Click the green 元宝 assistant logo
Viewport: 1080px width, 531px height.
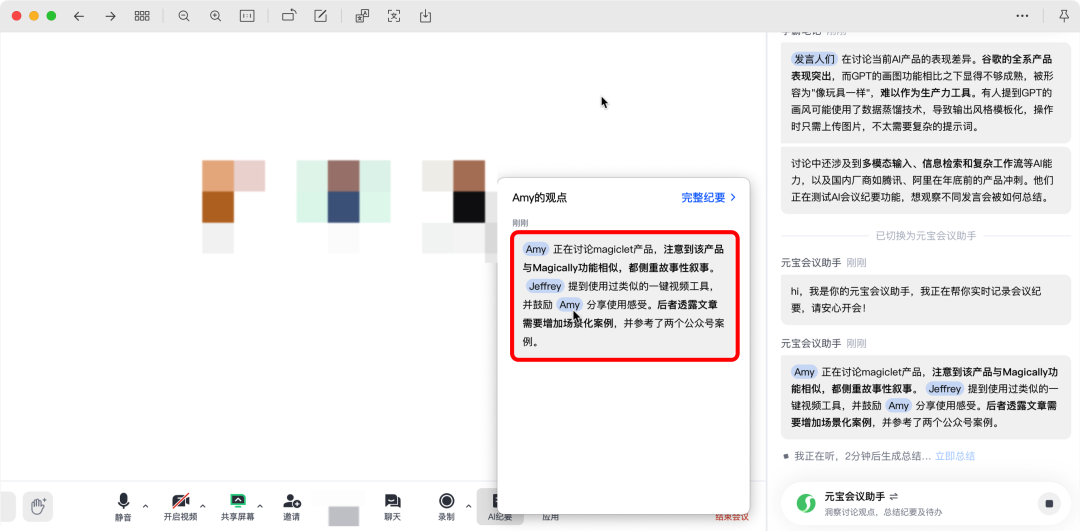click(805, 503)
